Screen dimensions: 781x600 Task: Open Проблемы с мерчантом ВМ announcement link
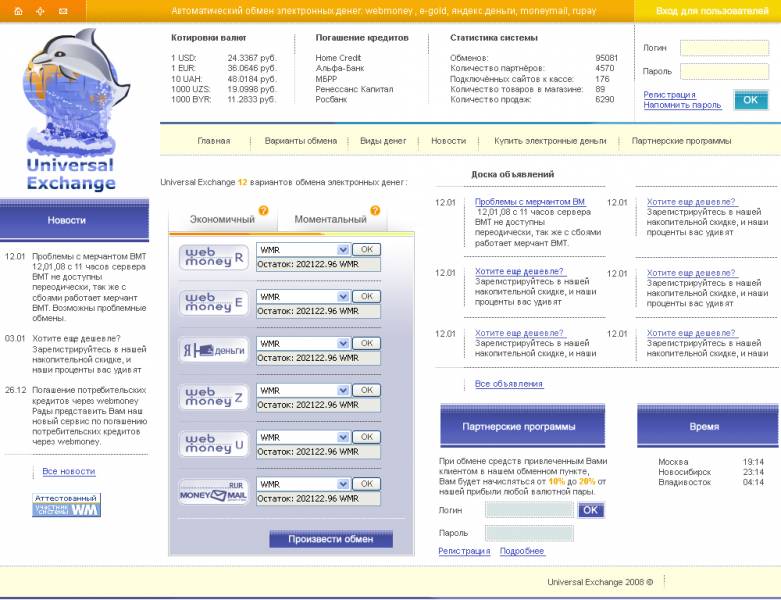[529, 202]
